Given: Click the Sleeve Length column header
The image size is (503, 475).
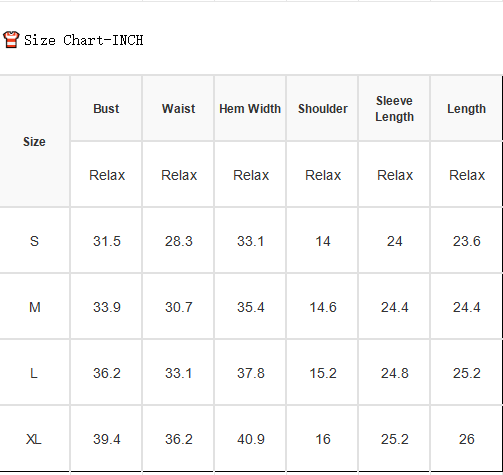Looking at the screenshot, I should click(x=395, y=109).
